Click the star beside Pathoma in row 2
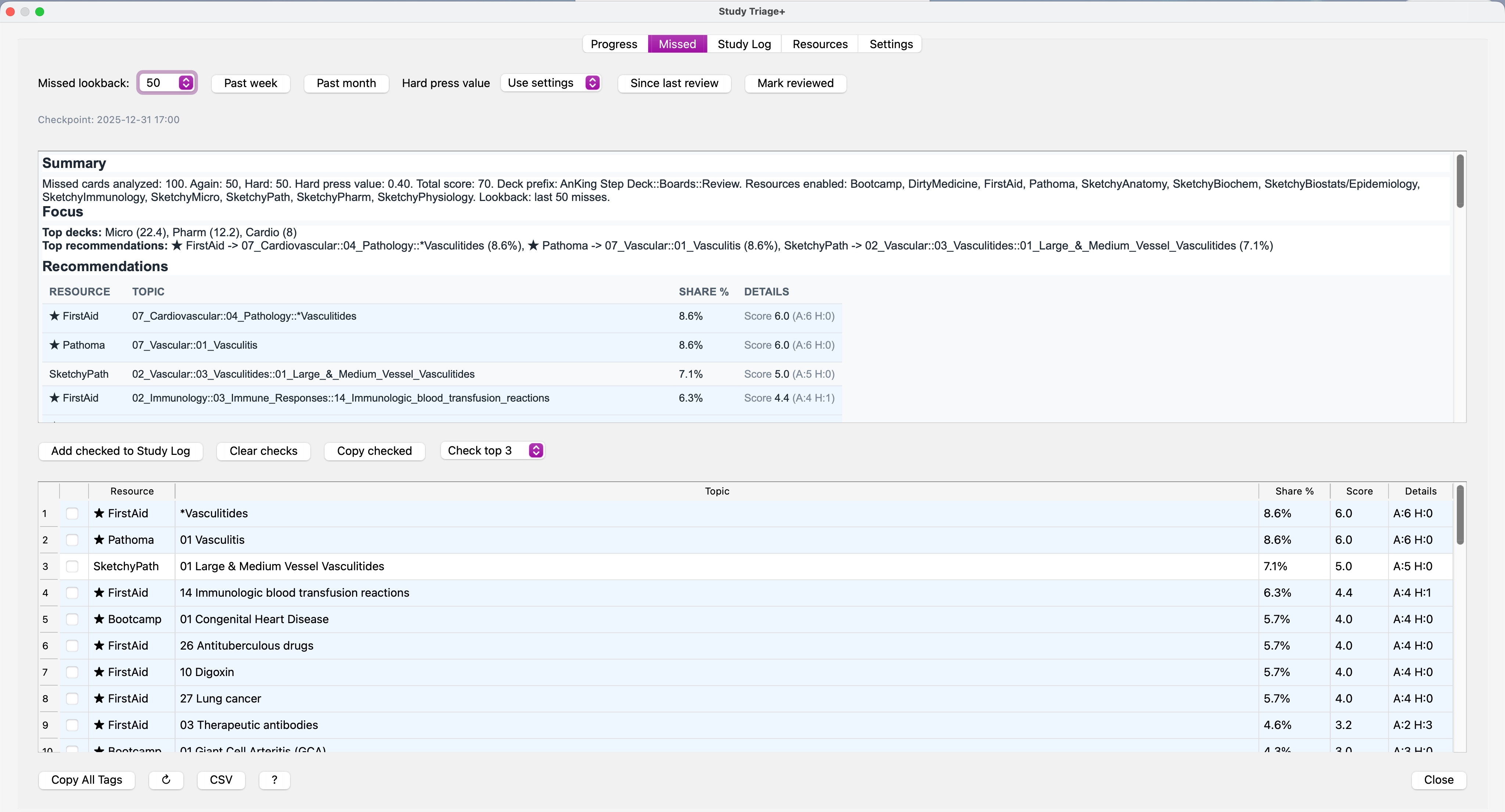This screenshot has width=1505, height=812. pyautogui.click(x=99, y=540)
